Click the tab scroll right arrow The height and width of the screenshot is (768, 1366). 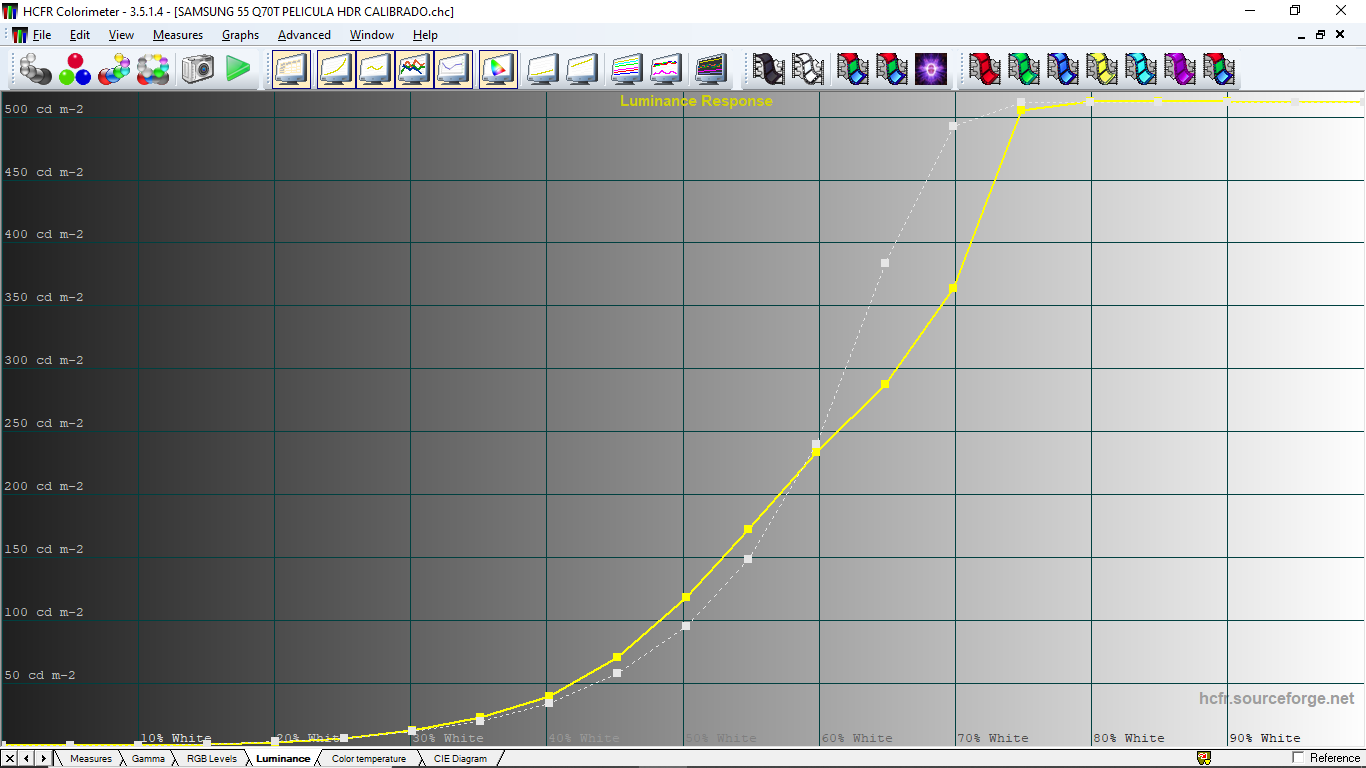point(43,759)
